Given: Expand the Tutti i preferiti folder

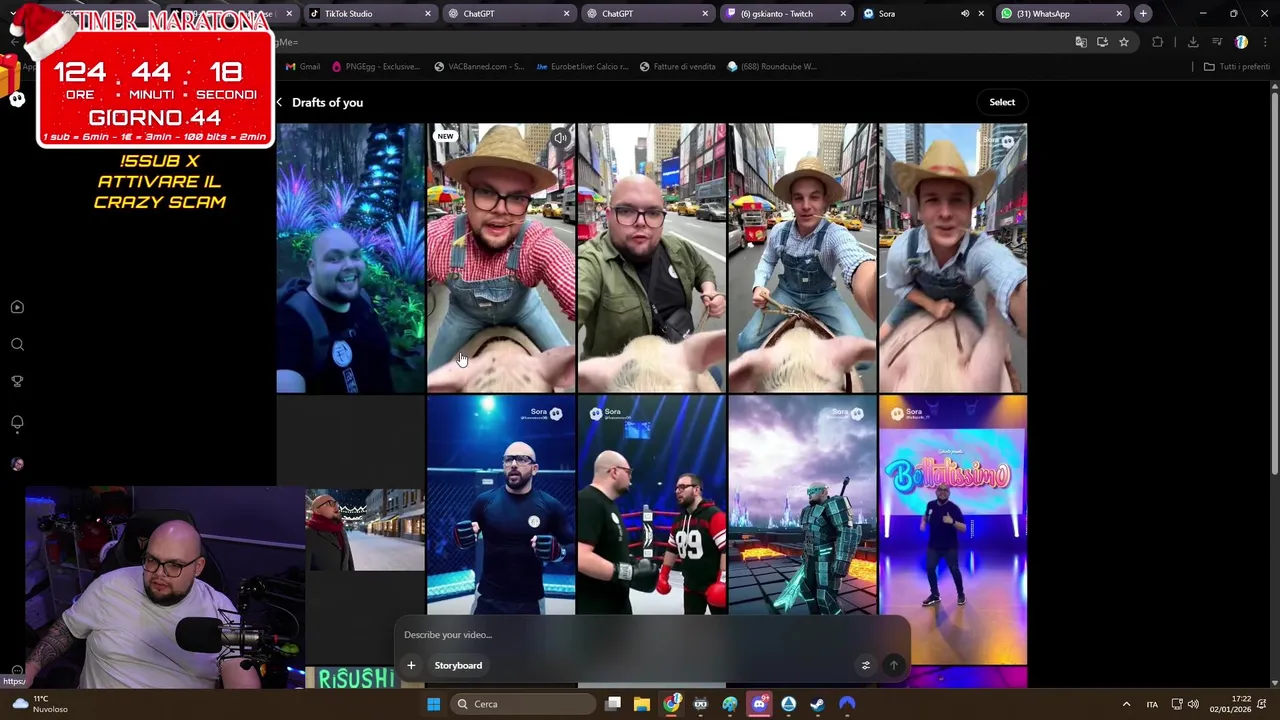Looking at the screenshot, I should click(x=1236, y=67).
